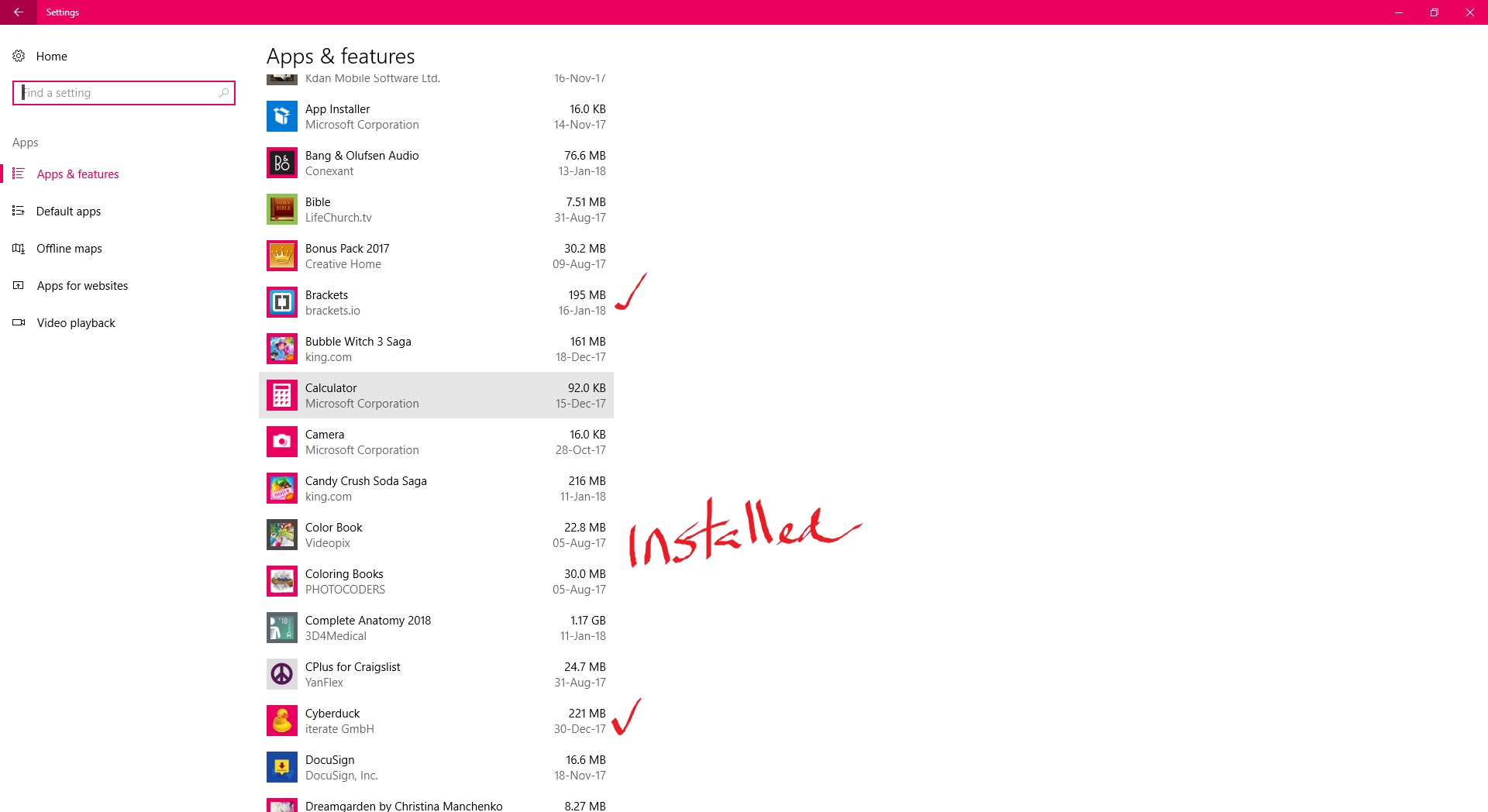Select the Bonus Pack 2017 entry

436,256
